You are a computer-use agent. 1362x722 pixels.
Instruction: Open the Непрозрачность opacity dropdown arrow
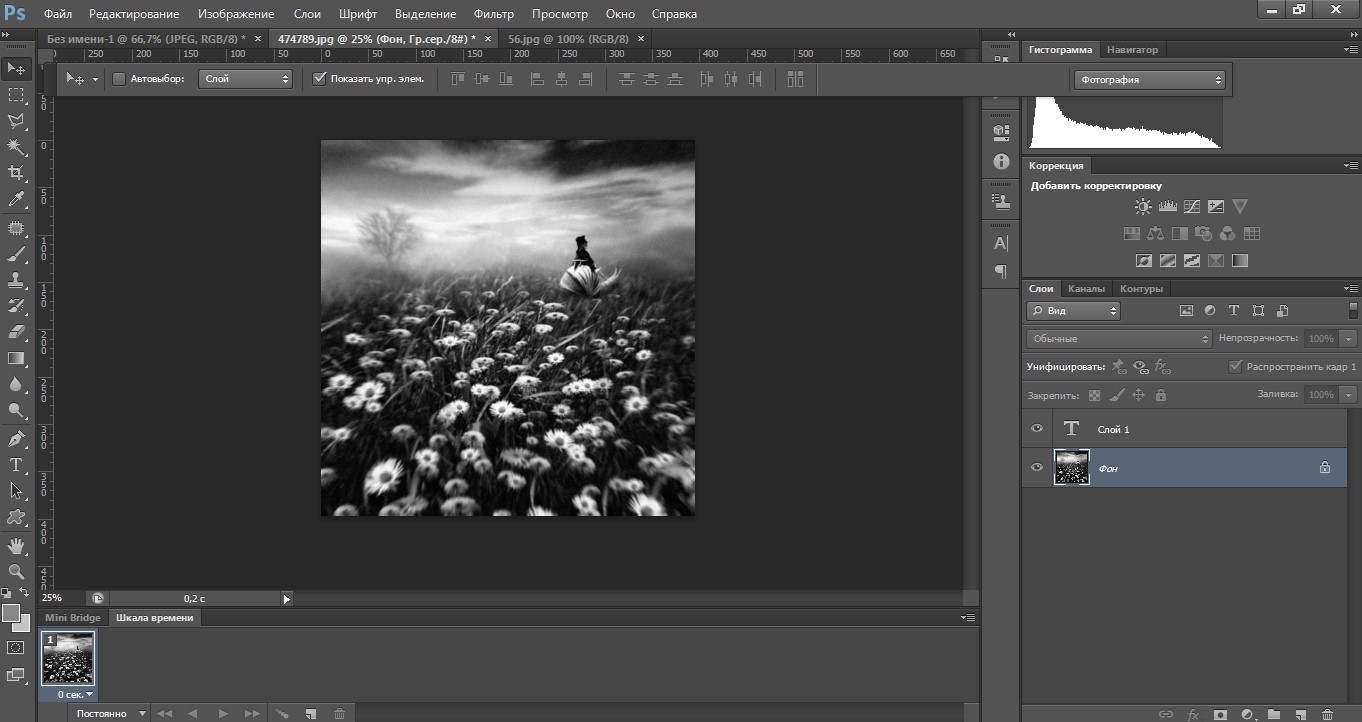click(1349, 339)
